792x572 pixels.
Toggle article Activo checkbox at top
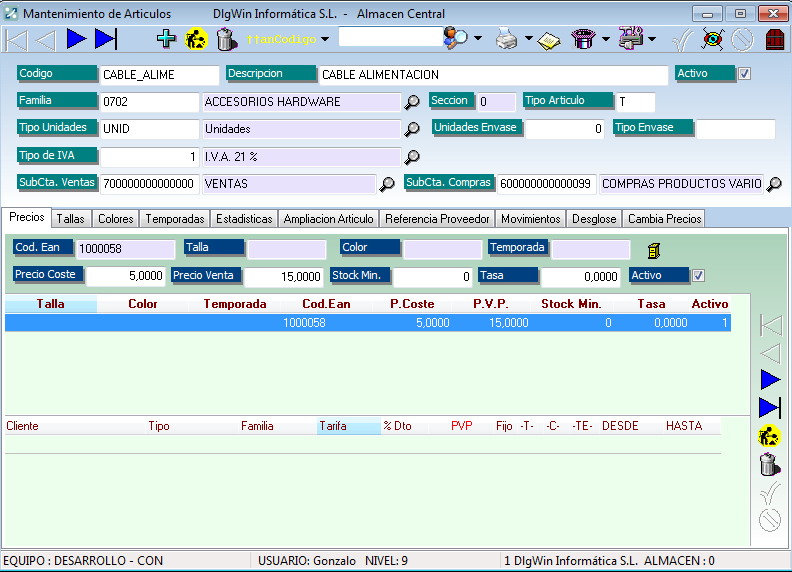tap(744, 74)
